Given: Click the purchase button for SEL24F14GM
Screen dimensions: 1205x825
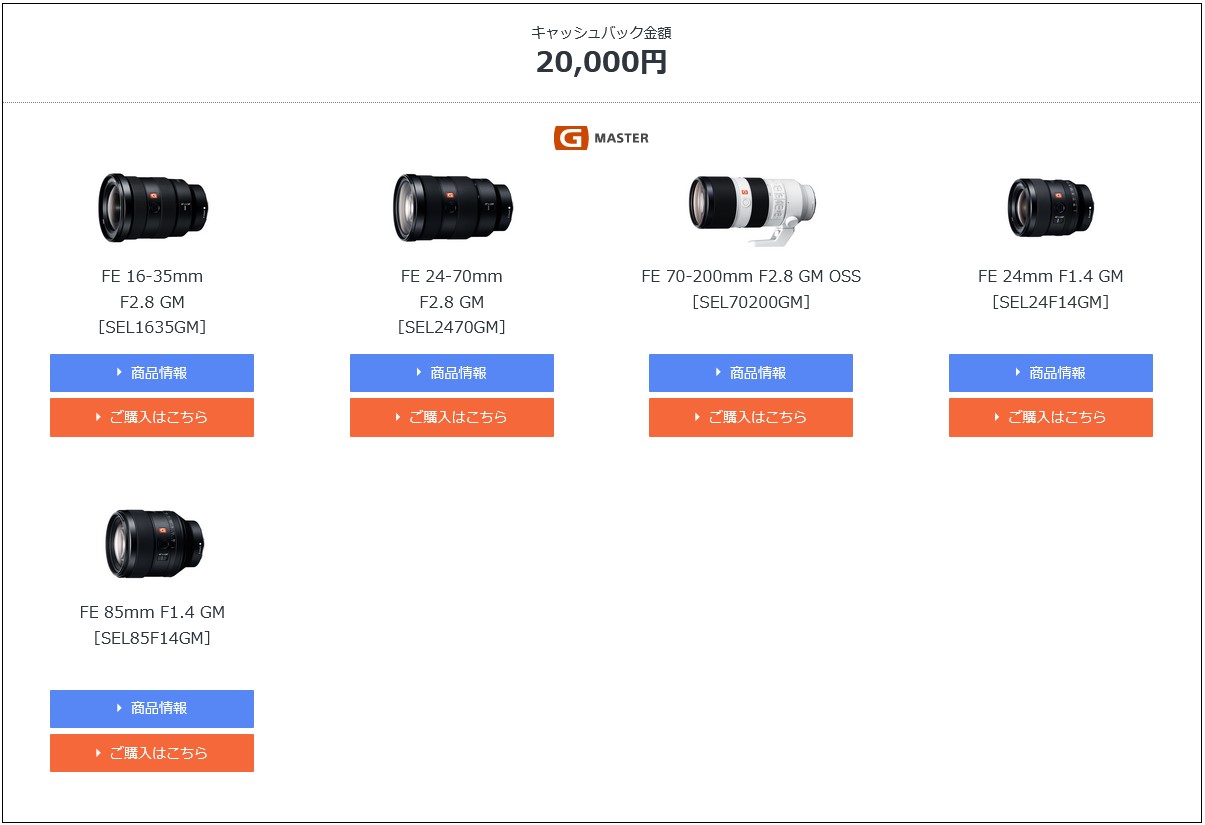Looking at the screenshot, I should 1051,418.
